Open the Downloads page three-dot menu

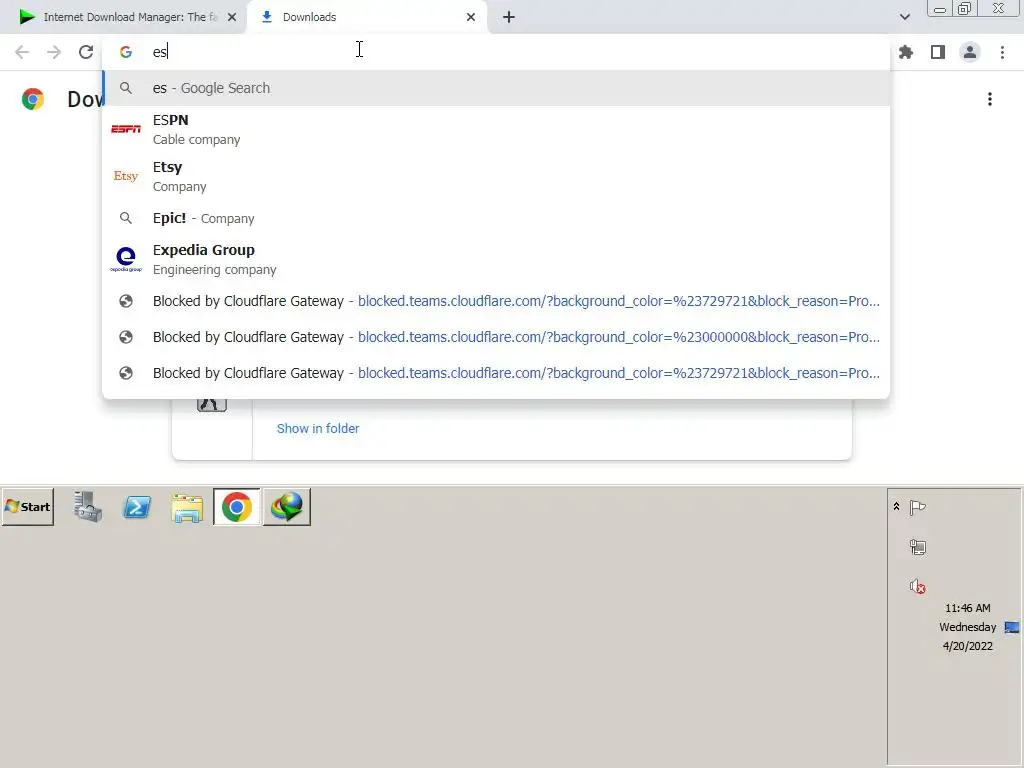point(990,99)
